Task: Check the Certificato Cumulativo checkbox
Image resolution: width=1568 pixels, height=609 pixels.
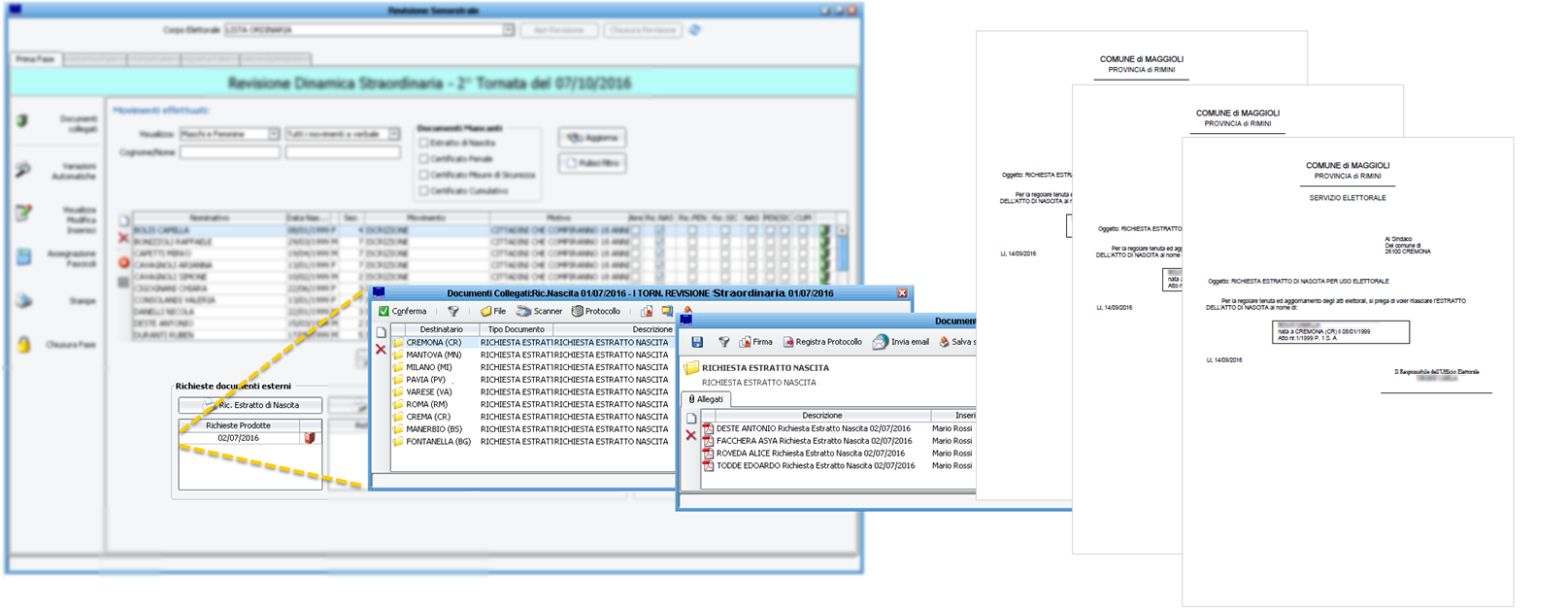Action: [423, 190]
